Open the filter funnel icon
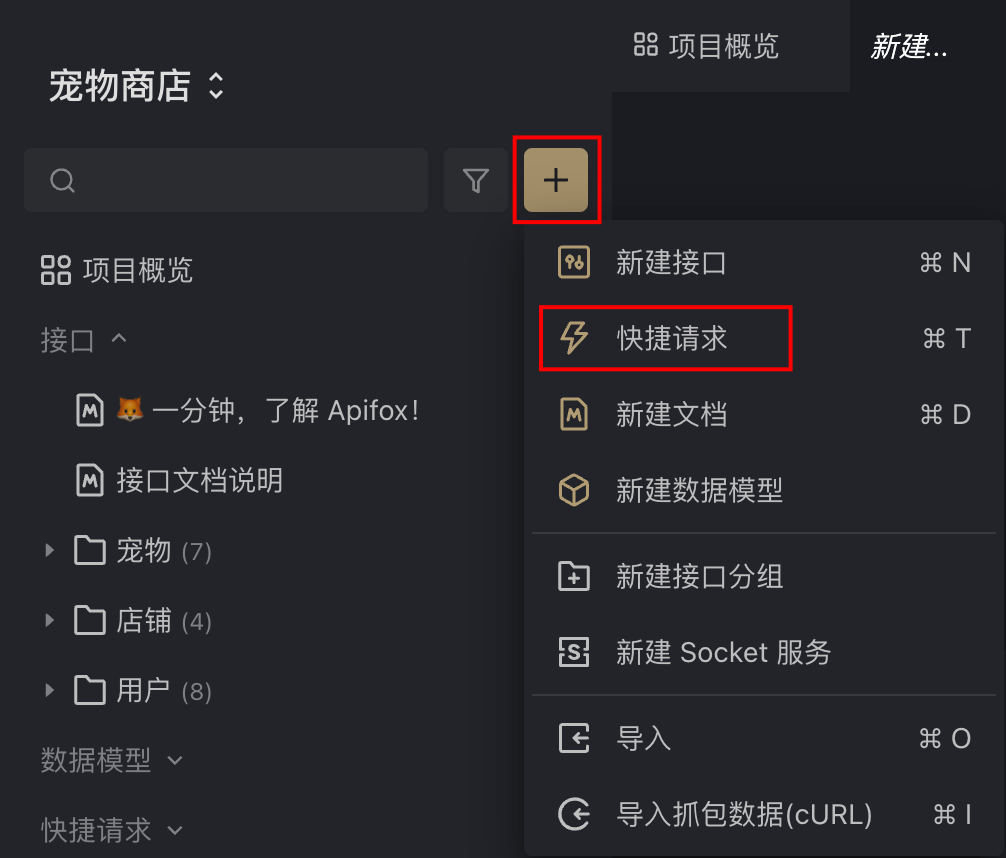This screenshot has width=1006, height=858. click(x=475, y=180)
